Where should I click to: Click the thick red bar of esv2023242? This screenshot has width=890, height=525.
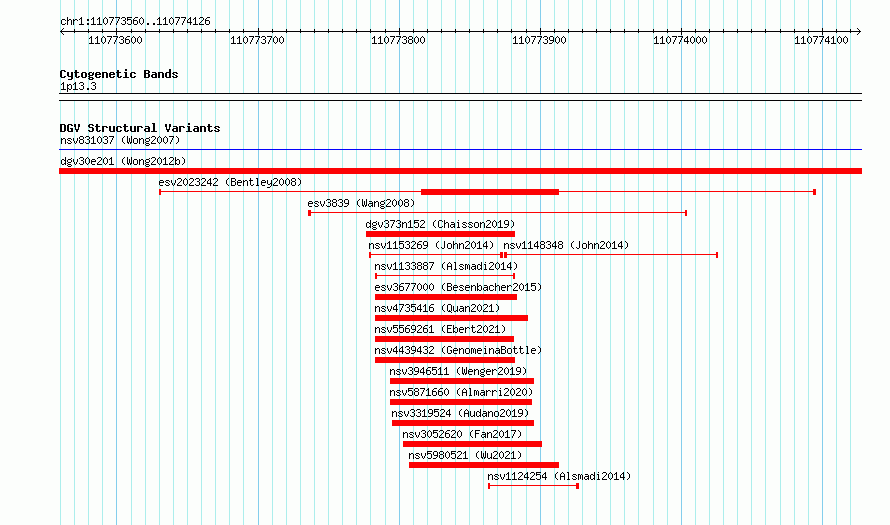click(x=490, y=192)
